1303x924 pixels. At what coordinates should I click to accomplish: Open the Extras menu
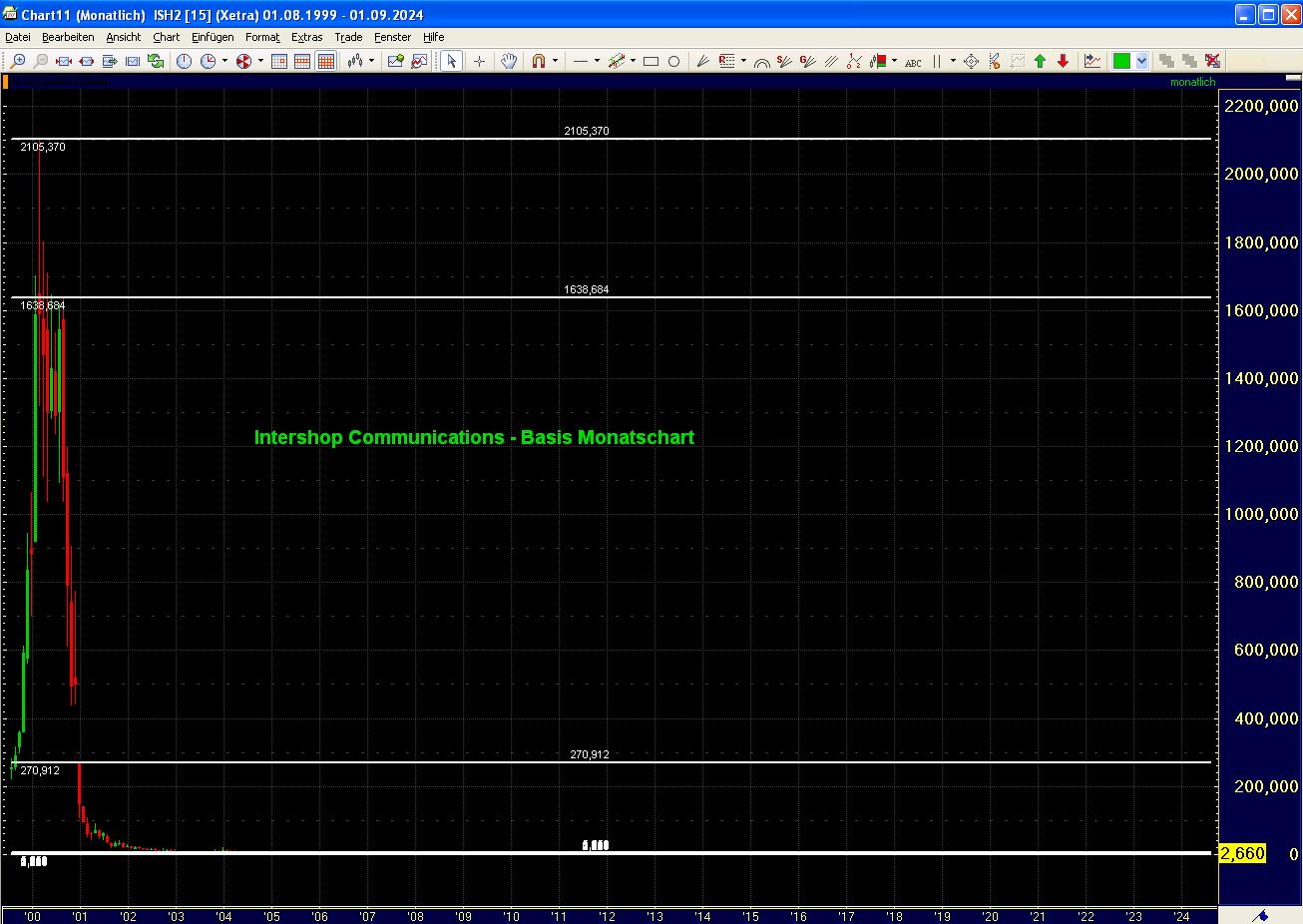tap(306, 37)
